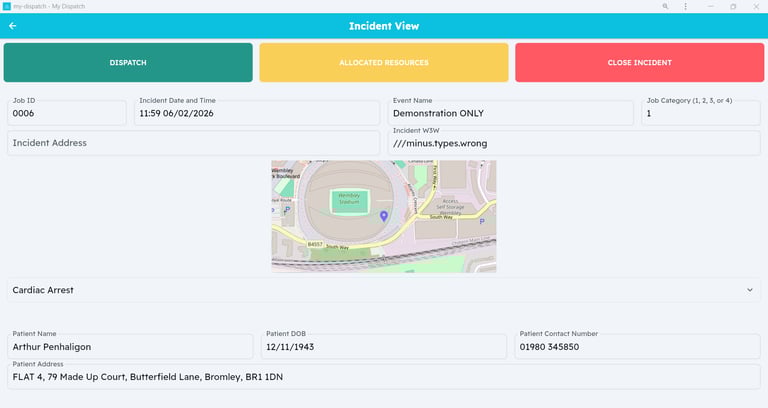This screenshot has height=408, width=768.
Task: Click the parking P icon on map right
Action: click(x=482, y=222)
